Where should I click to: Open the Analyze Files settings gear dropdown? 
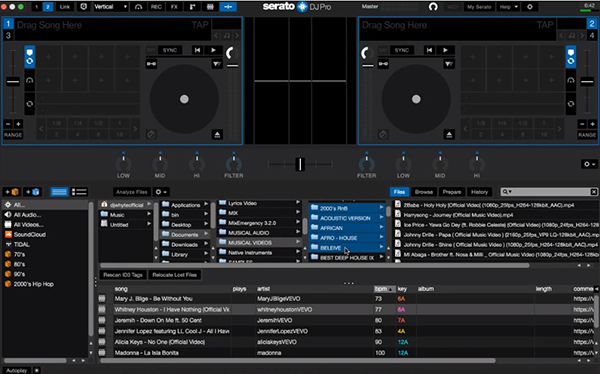coord(161,192)
